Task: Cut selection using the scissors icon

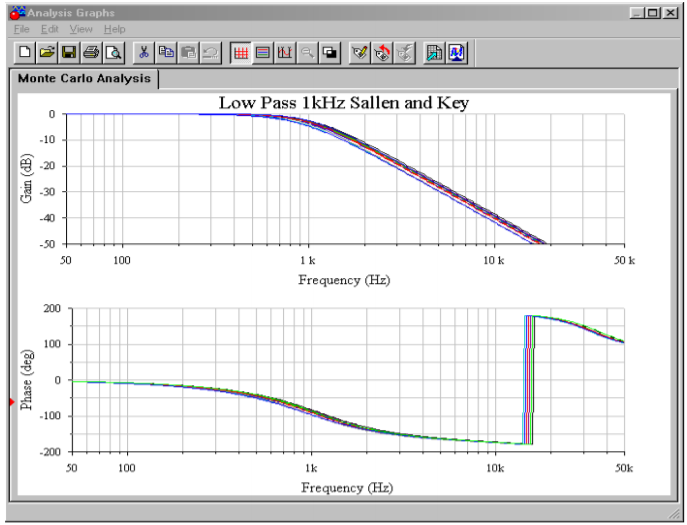Action: pos(144,53)
